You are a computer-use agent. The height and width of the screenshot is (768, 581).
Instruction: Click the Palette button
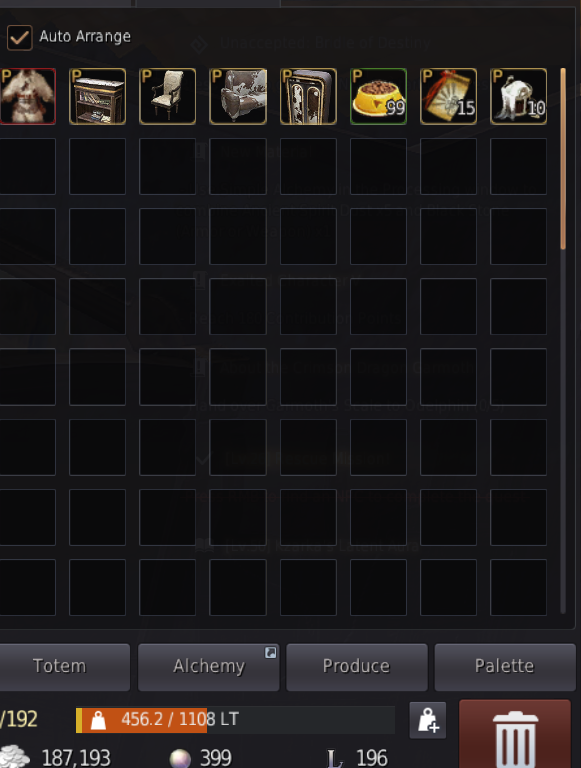tap(505, 667)
